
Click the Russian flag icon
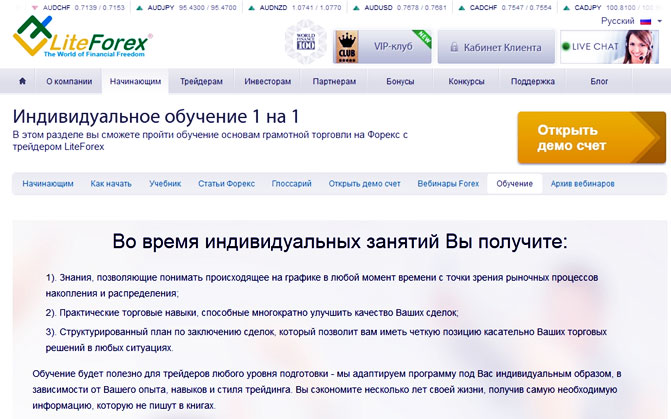tap(645, 21)
